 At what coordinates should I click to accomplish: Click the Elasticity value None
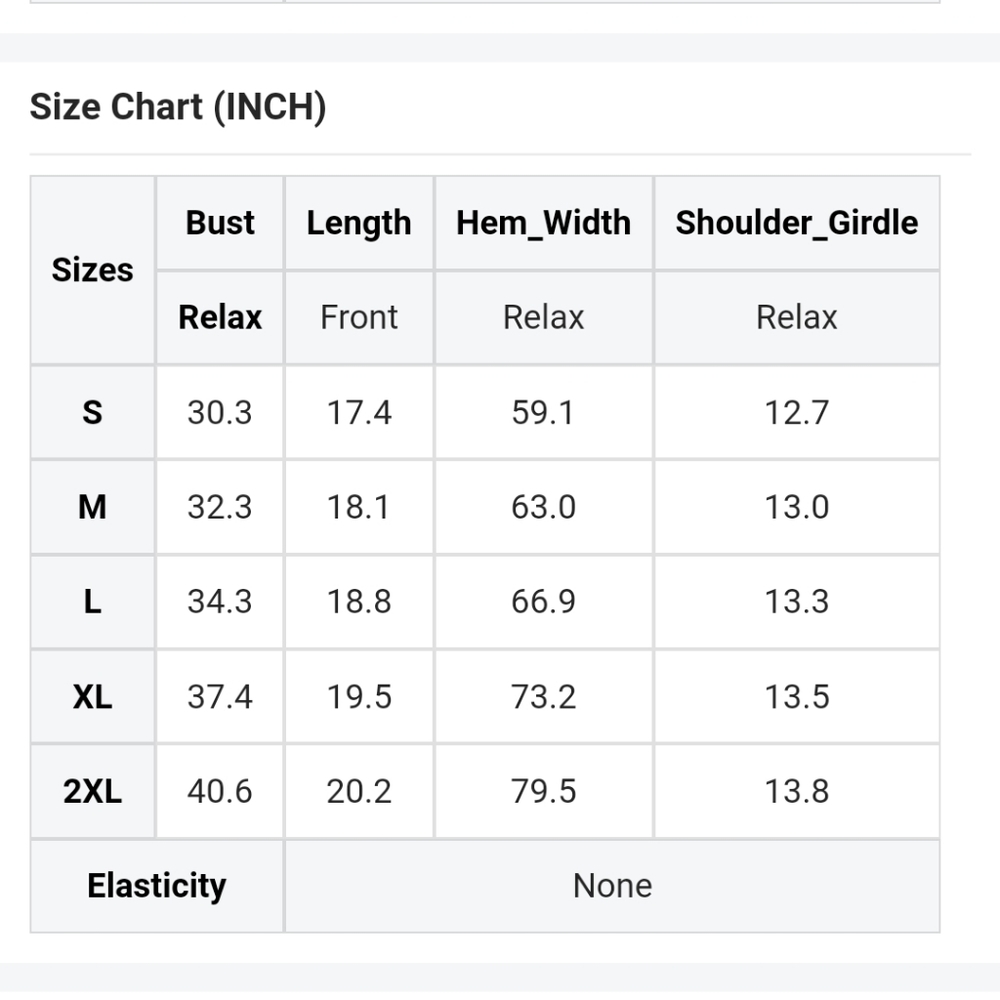click(x=612, y=886)
